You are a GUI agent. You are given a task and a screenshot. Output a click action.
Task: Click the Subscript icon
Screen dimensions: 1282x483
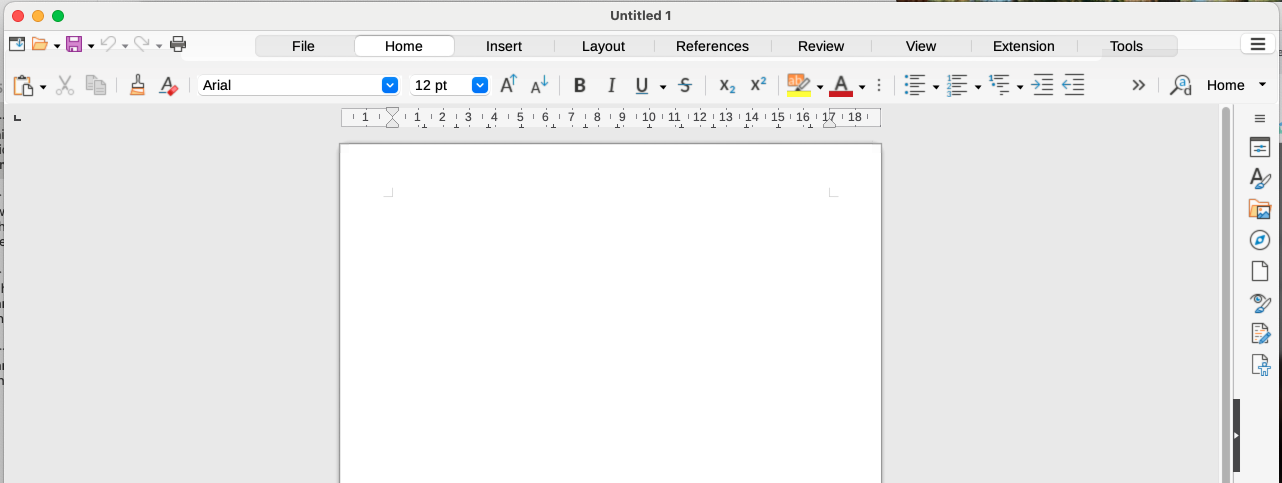click(x=727, y=86)
